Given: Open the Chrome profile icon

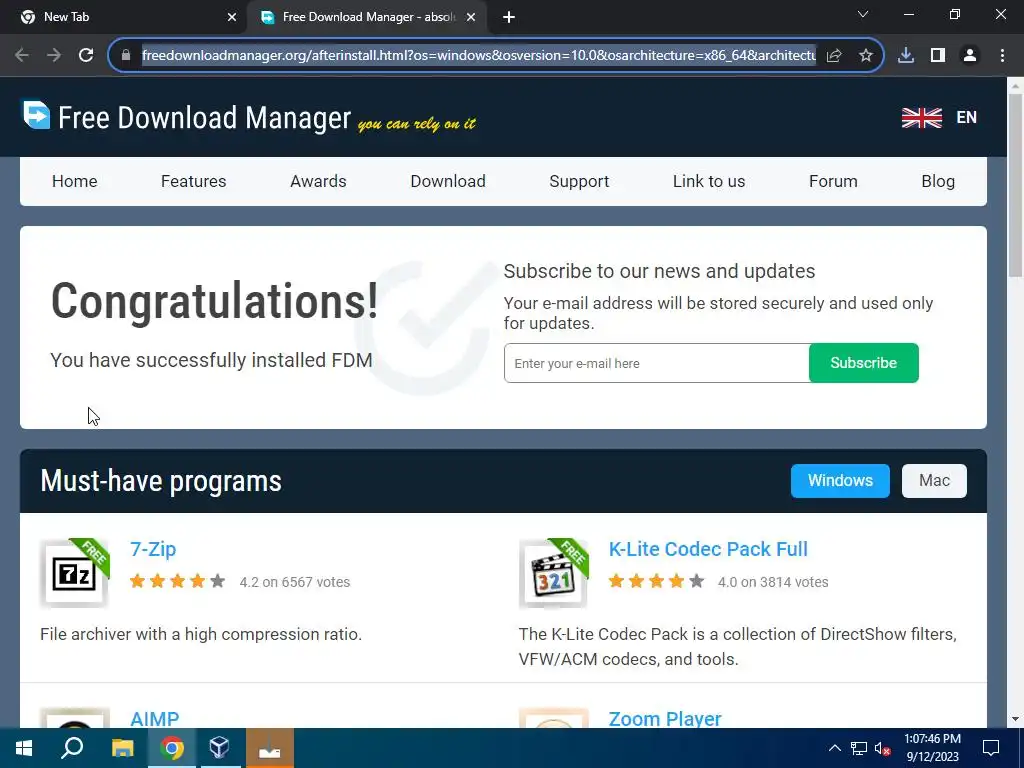Looking at the screenshot, I should (970, 56).
